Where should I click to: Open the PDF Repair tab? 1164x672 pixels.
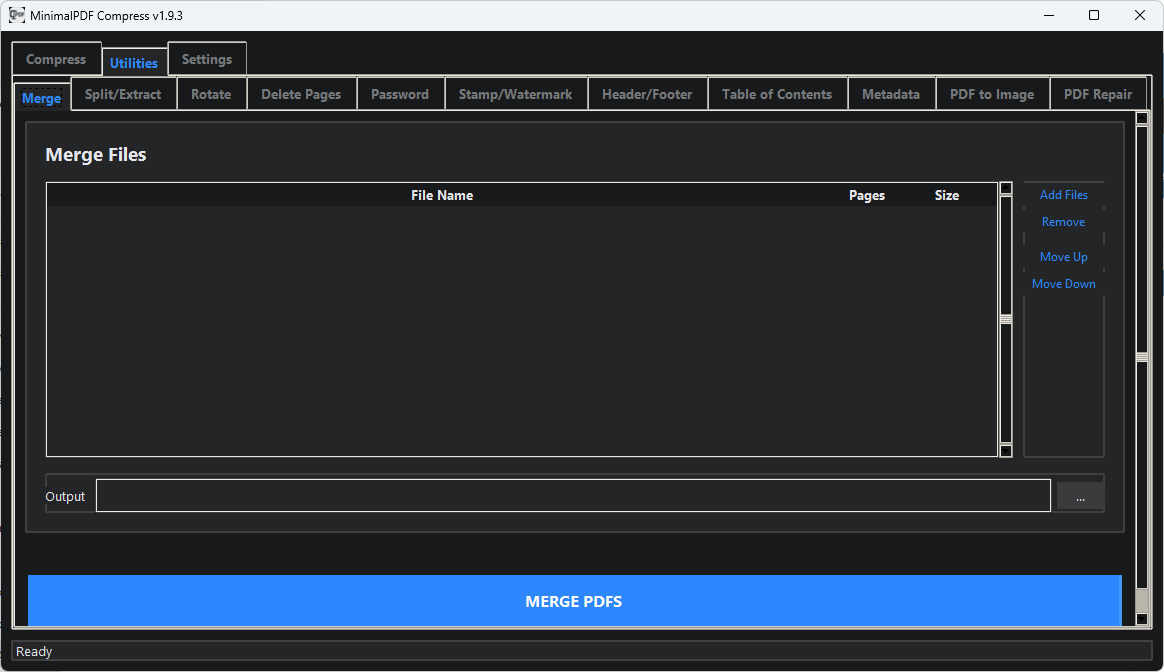[x=1098, y=94]
